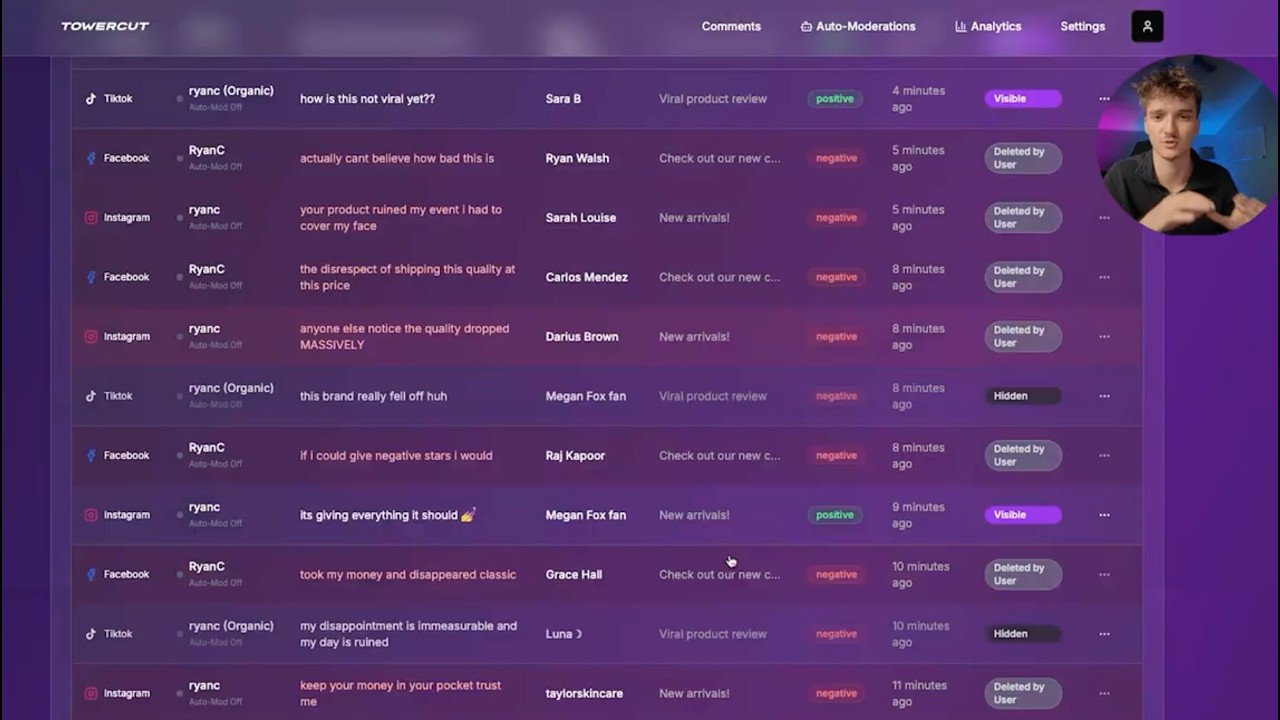Open the three-dot menu for Darius Brown comment

point(1104,337)
